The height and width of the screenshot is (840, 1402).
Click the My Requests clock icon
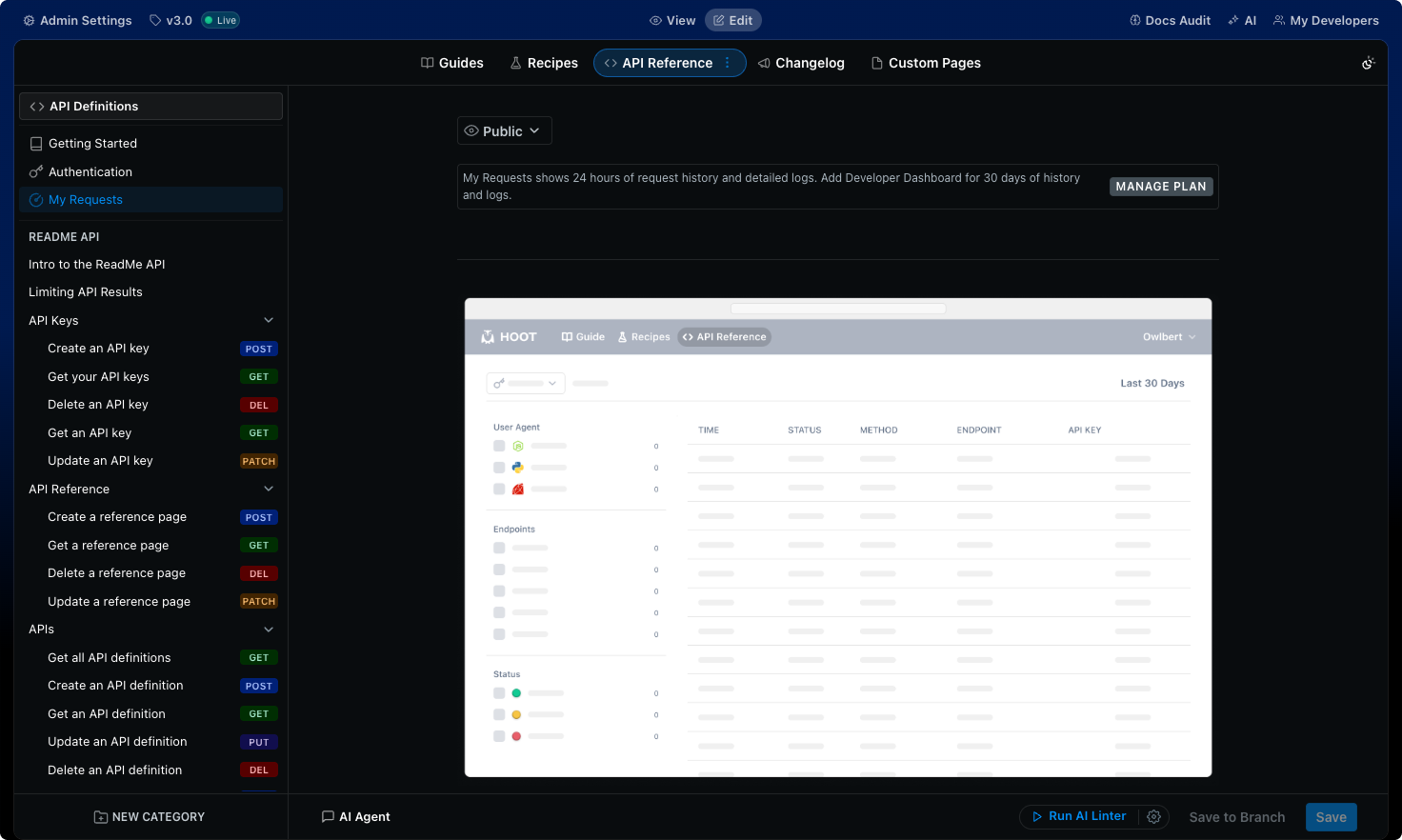click(36, 200)
